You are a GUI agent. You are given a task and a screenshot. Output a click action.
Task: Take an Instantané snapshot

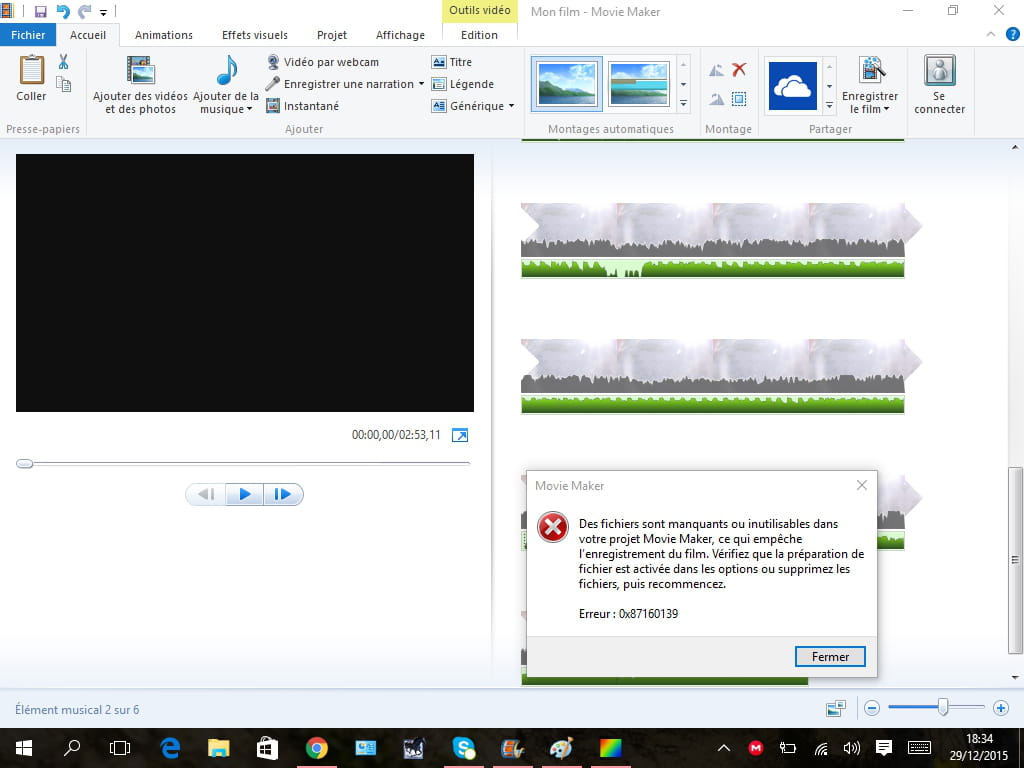(x=303, y=106)
